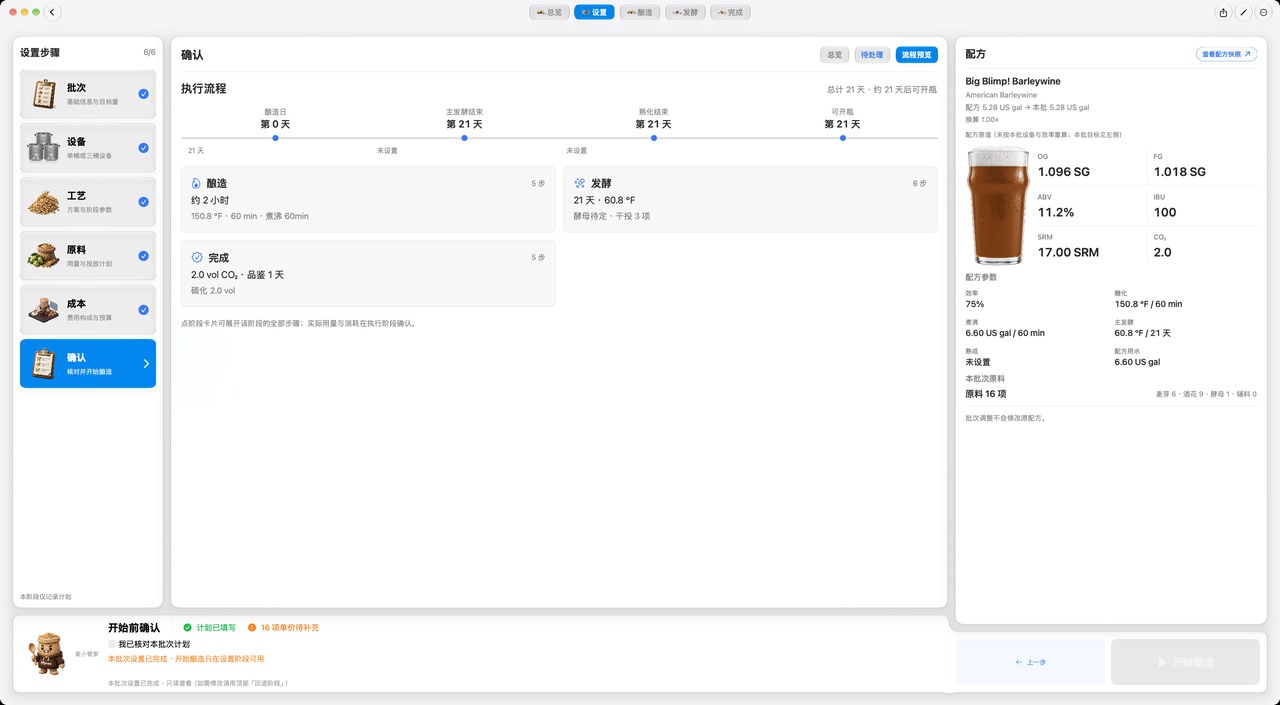
Task: Click the 可开瓶 timeline marker
Action: pyautogui.click(x=843, y=138)
